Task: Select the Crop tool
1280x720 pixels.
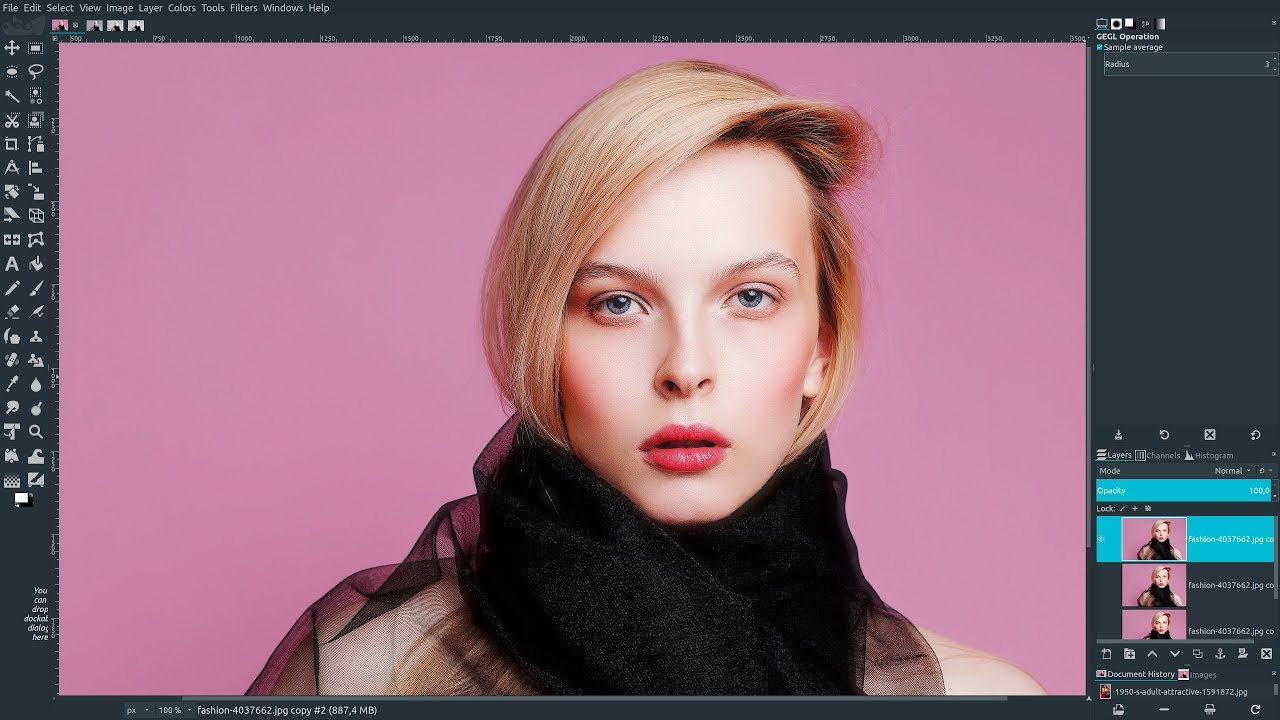Action: pyautogui.click(x=12, y=144)
